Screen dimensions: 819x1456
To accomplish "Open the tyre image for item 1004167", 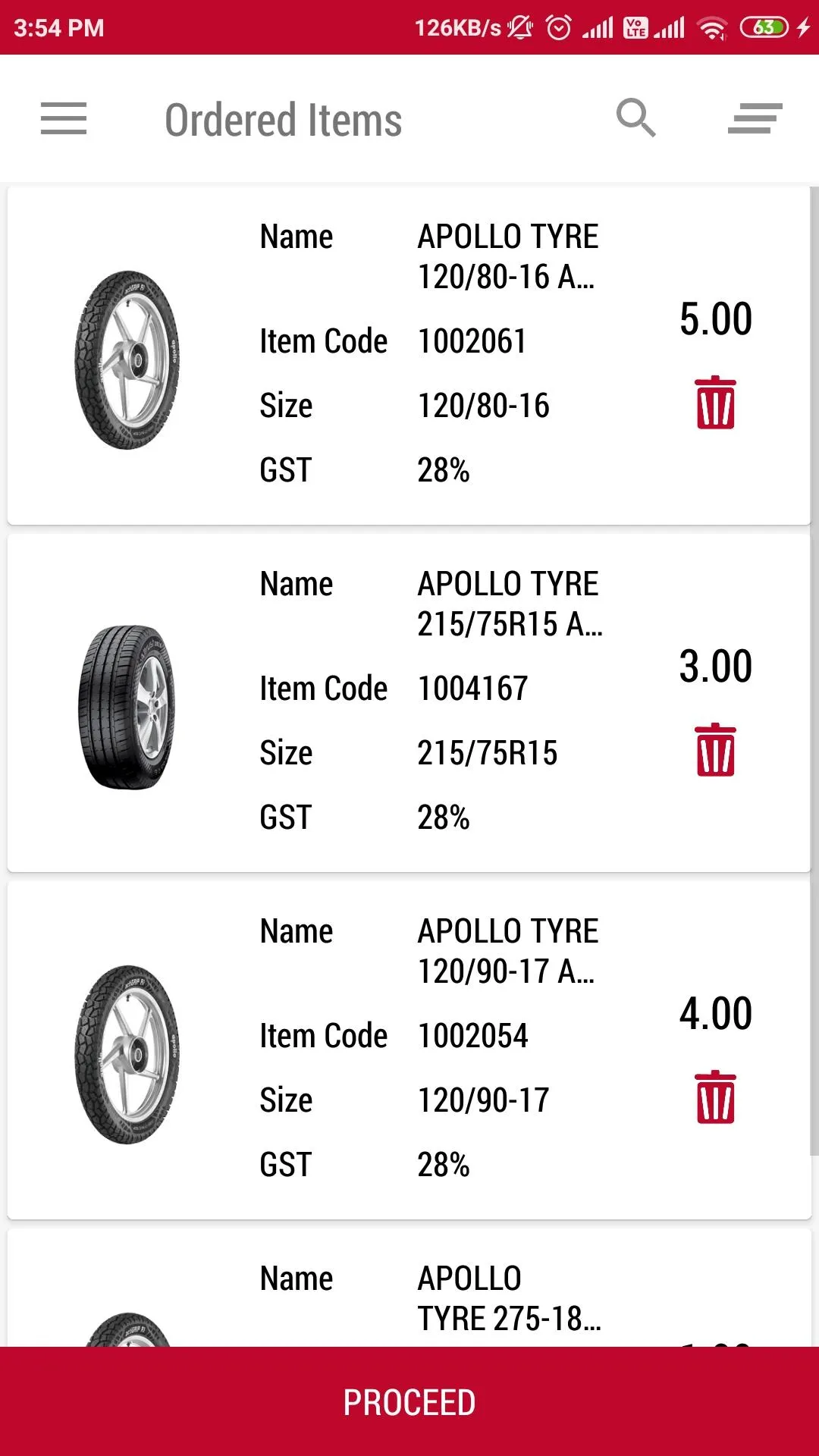I will (x=127, y=707).
